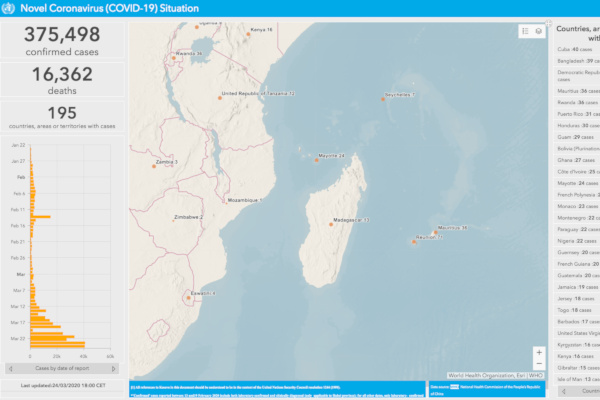
Task: Select the Ghana :27 cases row
Action: tap(577, 160)
